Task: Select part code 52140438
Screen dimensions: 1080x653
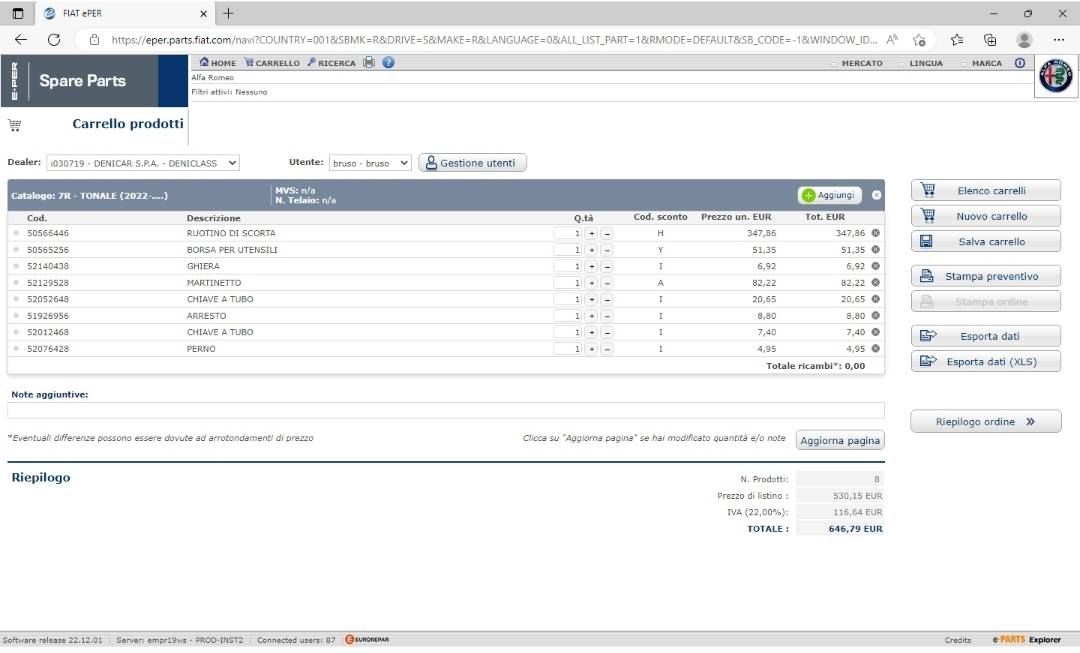Action: [x=48, y=267]
